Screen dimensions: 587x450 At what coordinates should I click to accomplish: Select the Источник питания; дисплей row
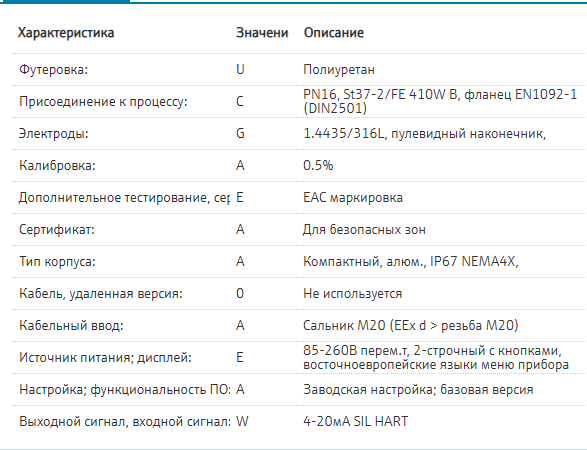point(299,358)
